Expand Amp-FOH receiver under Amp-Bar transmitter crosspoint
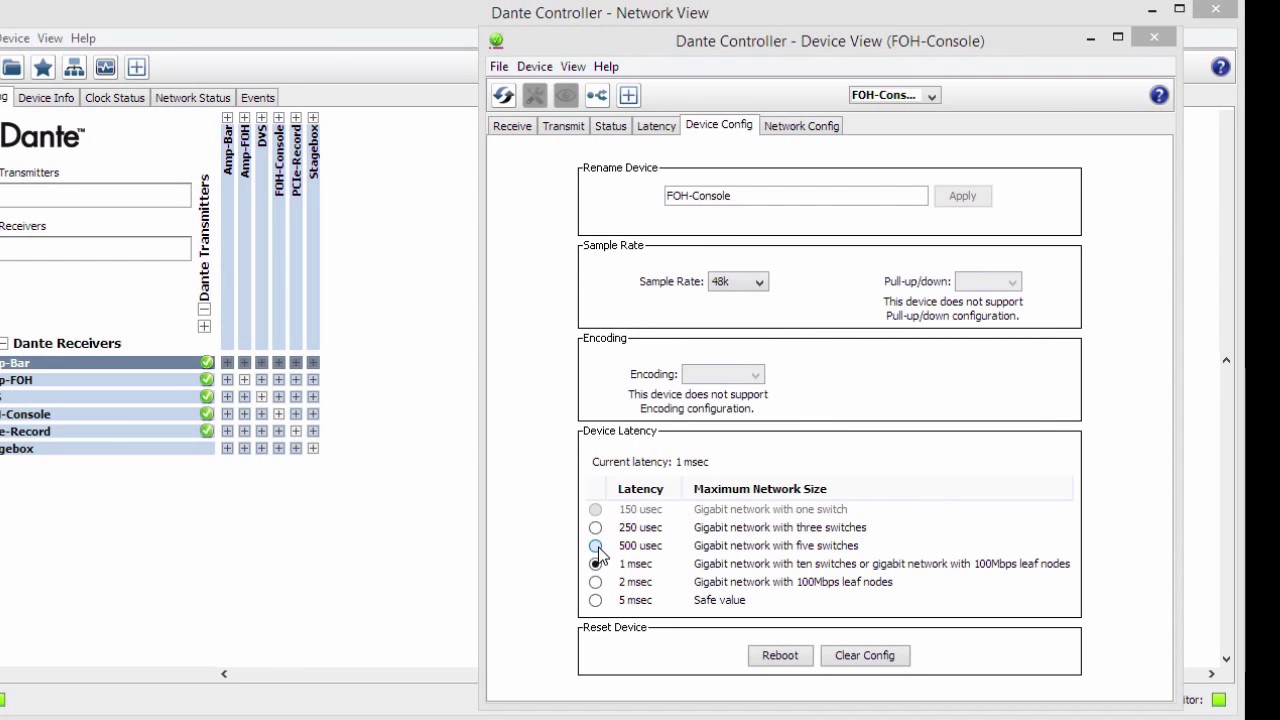Screen dimensions: 1280x720 pyautogui.click(x=227, y=379)
